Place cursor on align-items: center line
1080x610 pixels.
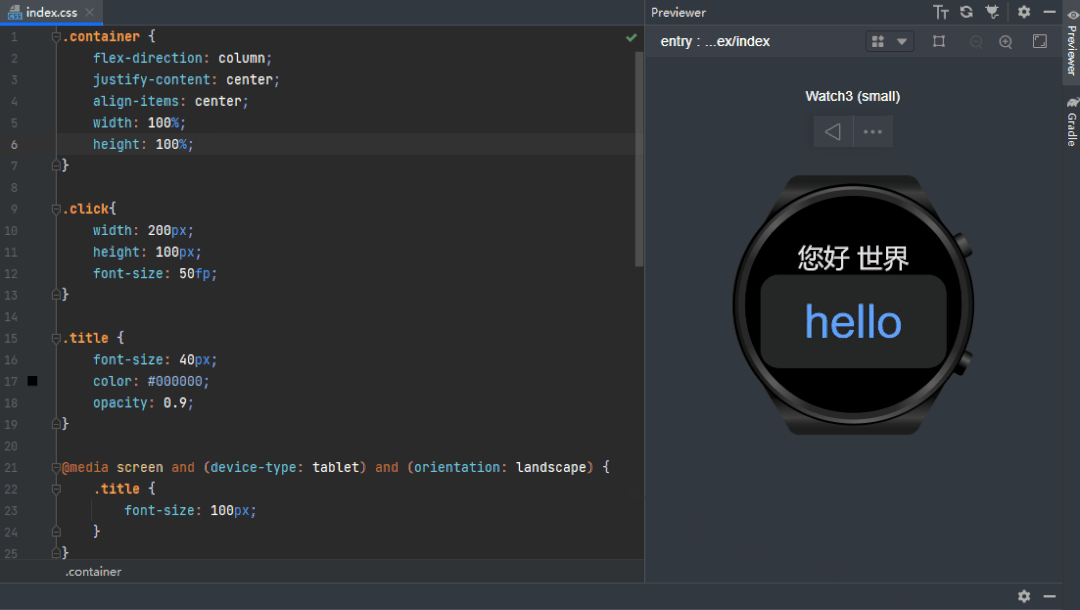[171, 101]
